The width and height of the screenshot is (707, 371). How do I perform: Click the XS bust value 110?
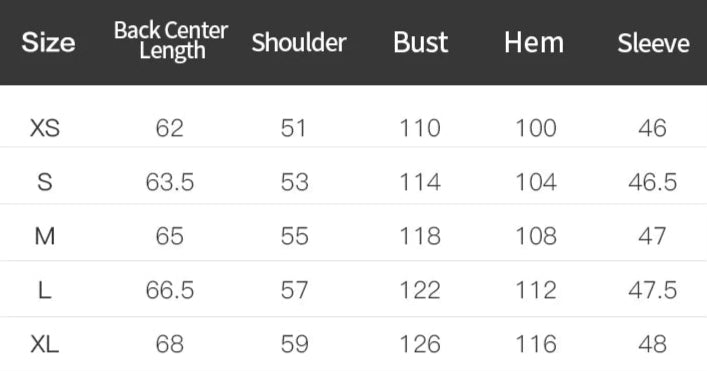click(420, 128)
